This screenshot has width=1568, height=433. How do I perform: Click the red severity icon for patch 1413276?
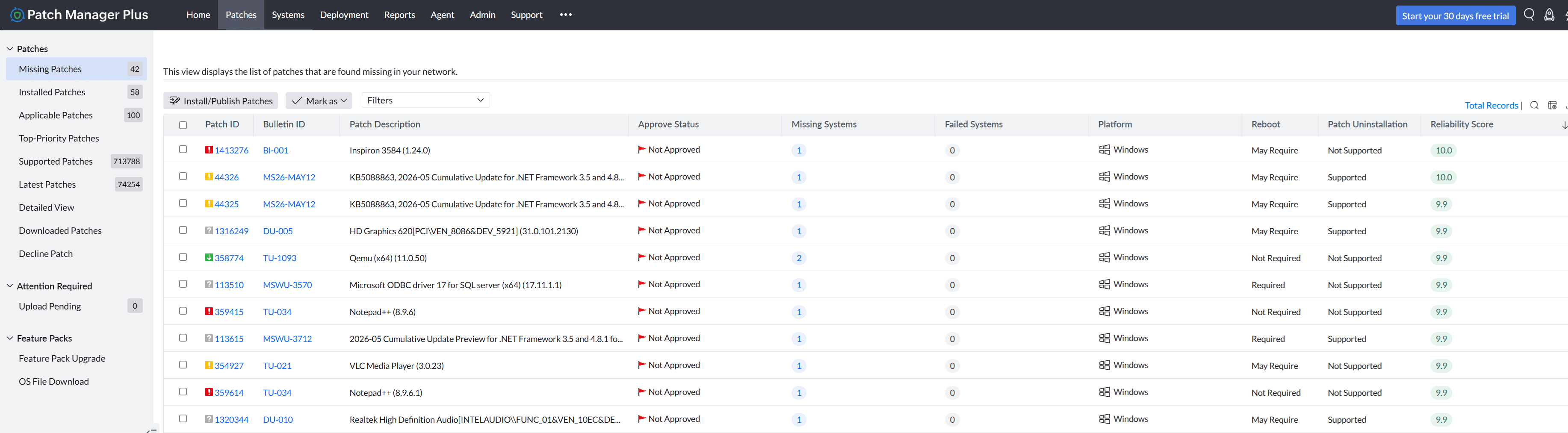209,150
